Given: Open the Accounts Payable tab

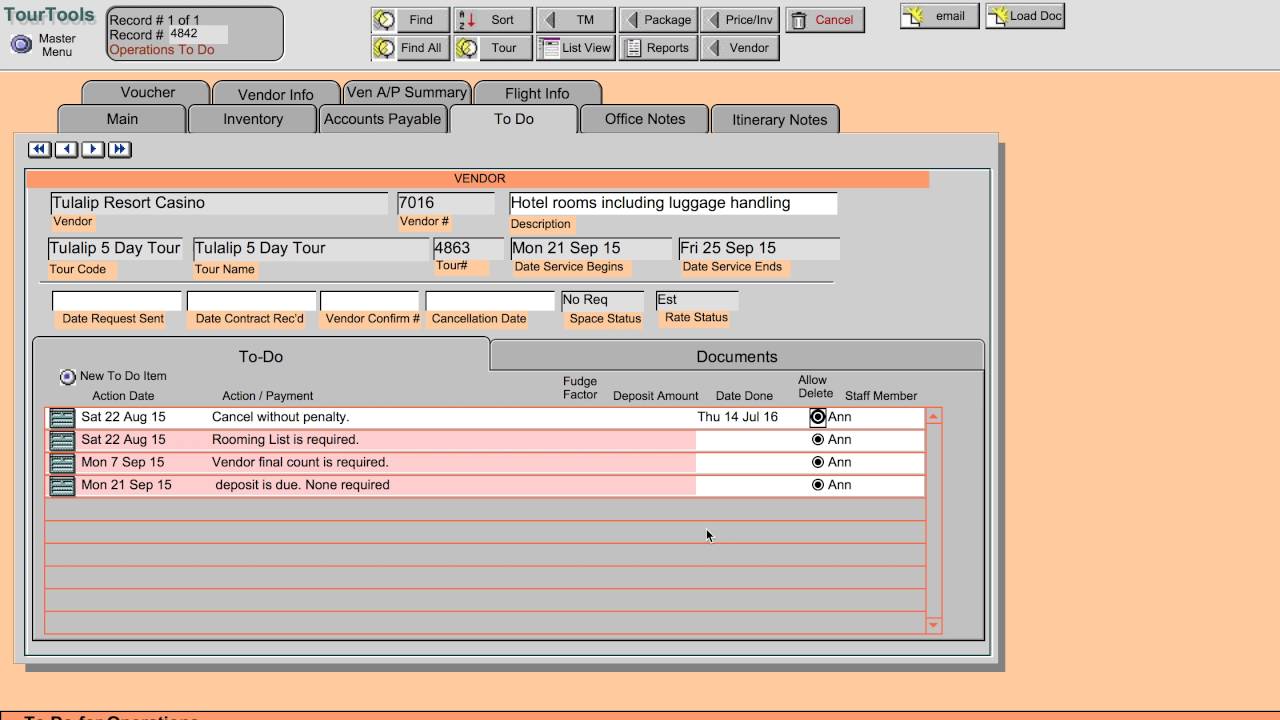Looking at the screenshot, I should pos(382,119).
